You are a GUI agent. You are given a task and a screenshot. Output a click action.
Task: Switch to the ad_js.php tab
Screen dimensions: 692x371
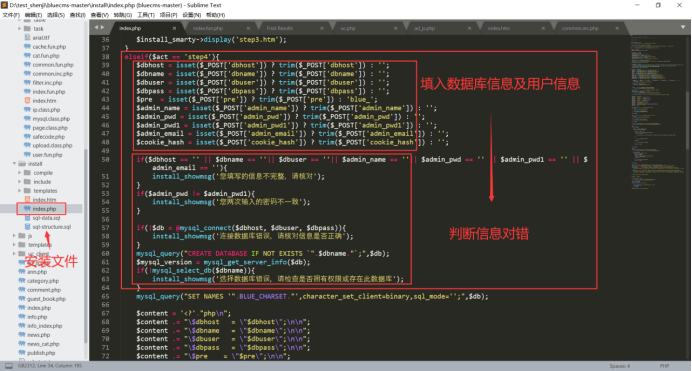point(424,28)
